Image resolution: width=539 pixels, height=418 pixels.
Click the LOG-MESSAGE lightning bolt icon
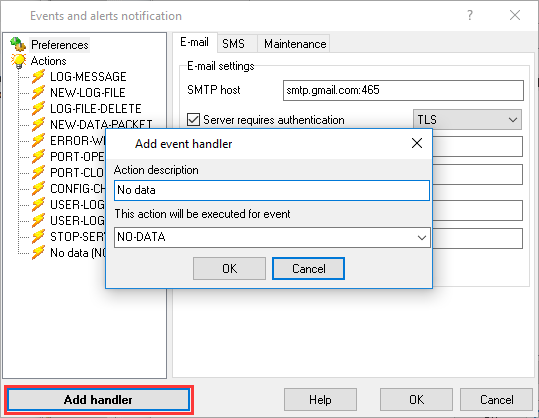point(38,77)
